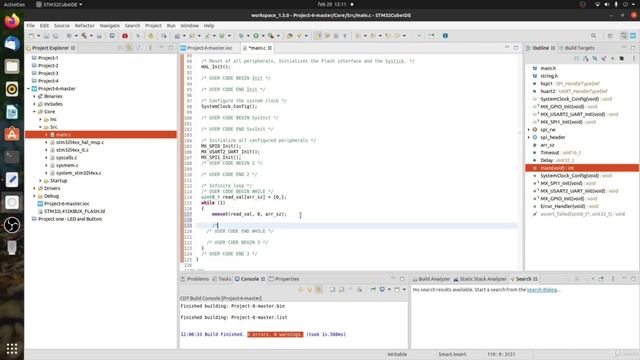Click the New file icon in toolbar
This screenshot has width=640, height=360.
tap(31, 36)
